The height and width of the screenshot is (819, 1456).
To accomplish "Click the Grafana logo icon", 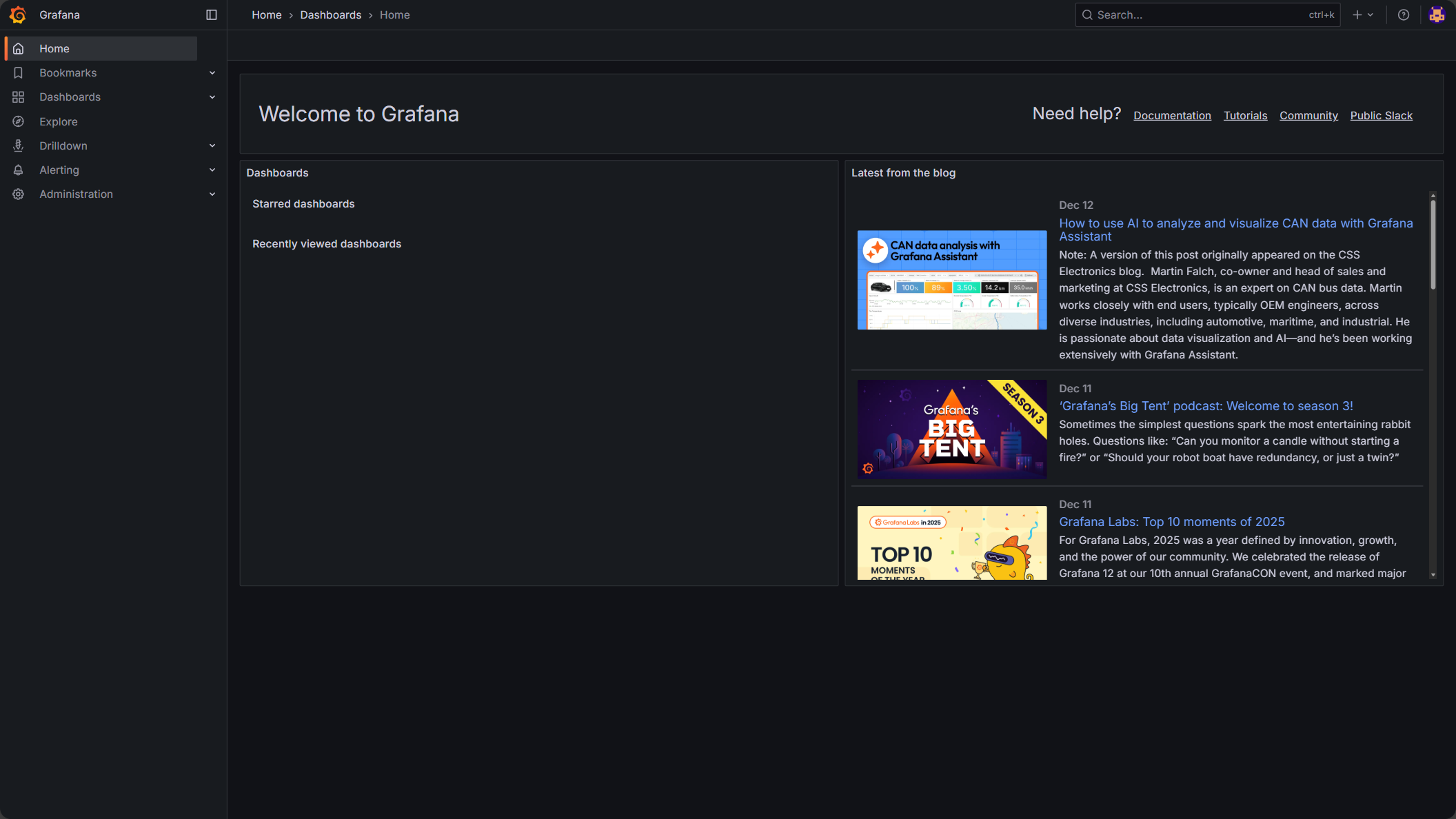I will pos(18,14).
